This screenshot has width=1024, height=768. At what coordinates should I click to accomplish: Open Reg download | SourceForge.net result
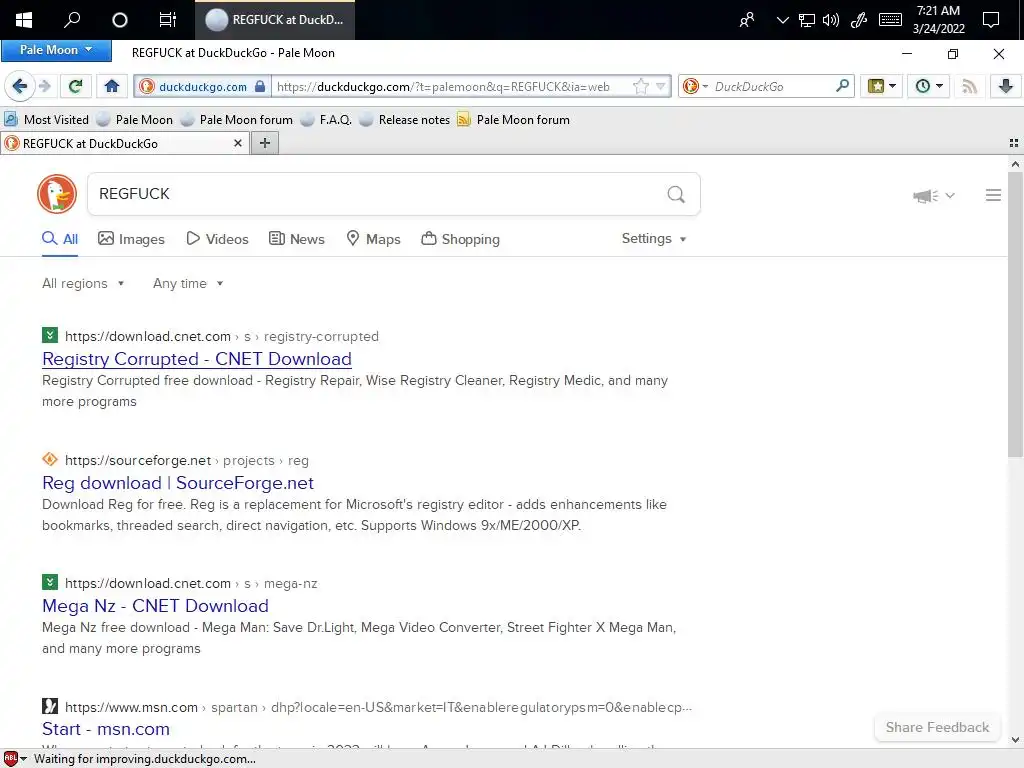[178, 483]
